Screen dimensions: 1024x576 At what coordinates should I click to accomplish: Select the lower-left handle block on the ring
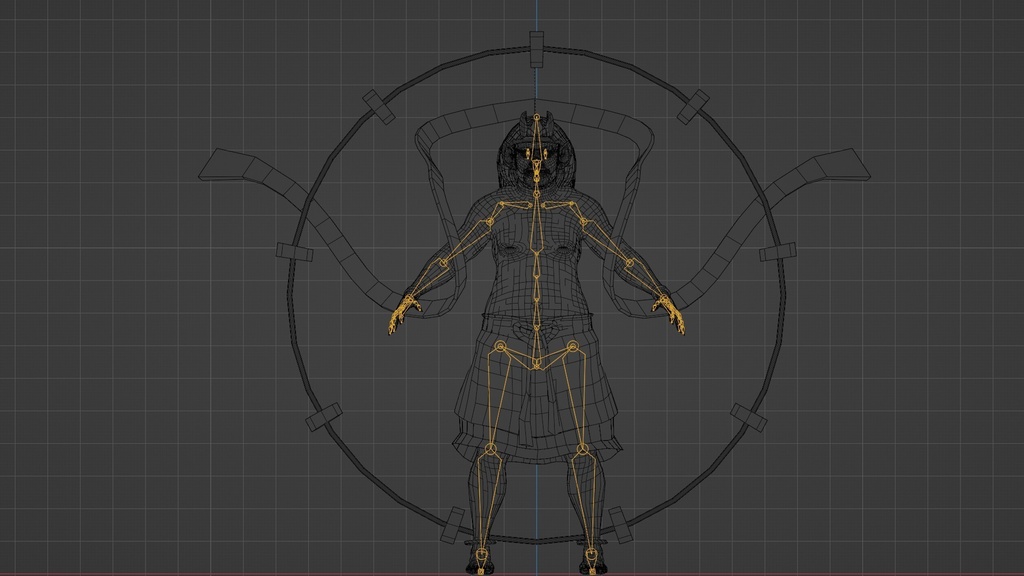(324, 417)
